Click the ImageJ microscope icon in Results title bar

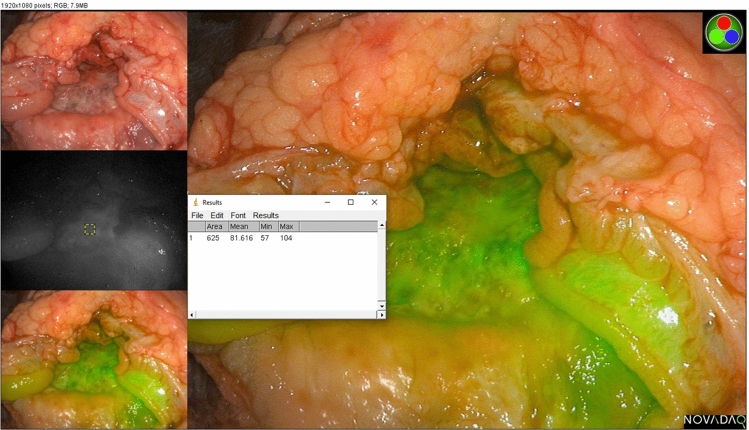[x=195, y=202]
